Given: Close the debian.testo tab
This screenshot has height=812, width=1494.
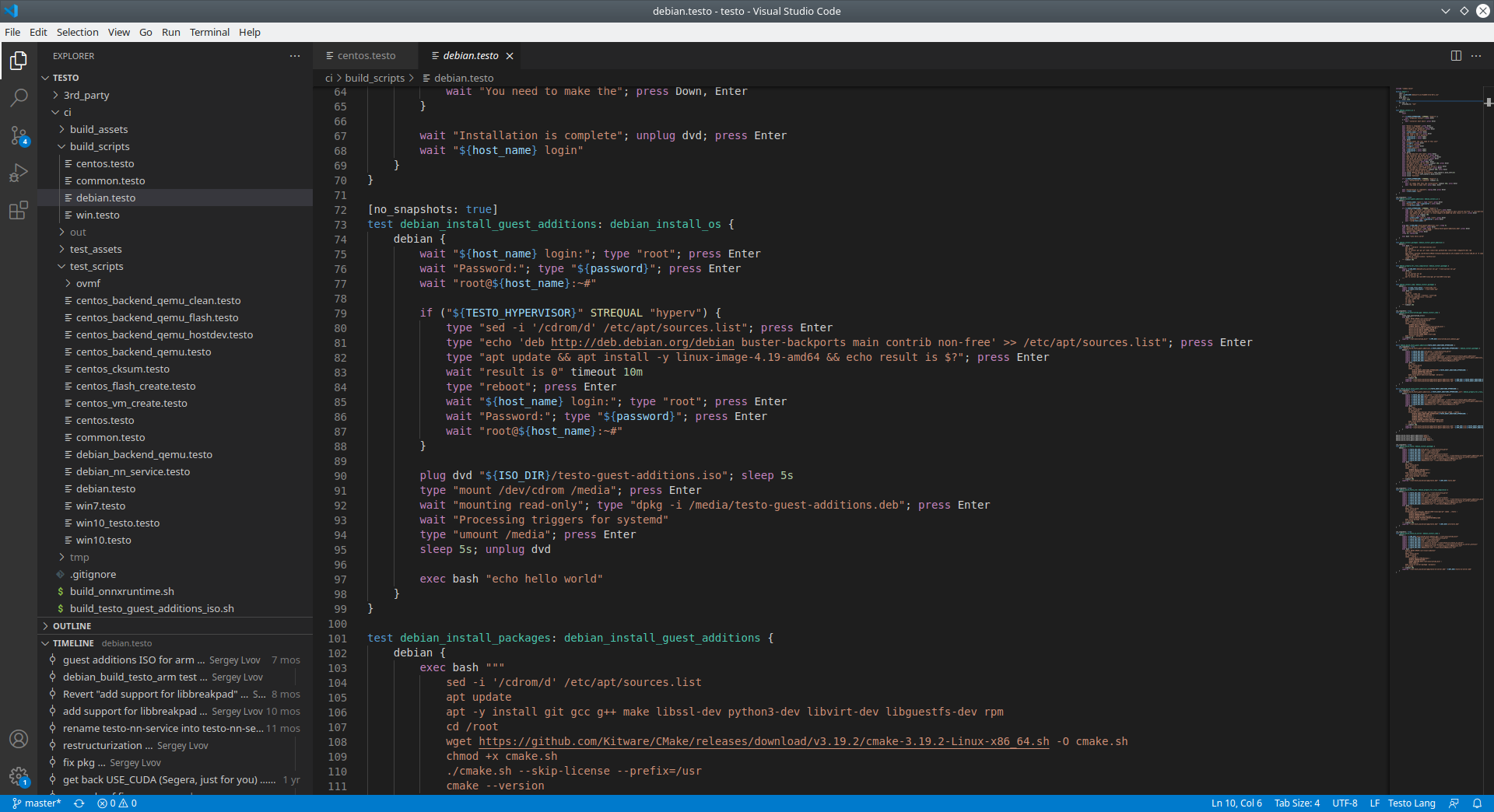Looking at the screenshot, I should pos(510,56).
